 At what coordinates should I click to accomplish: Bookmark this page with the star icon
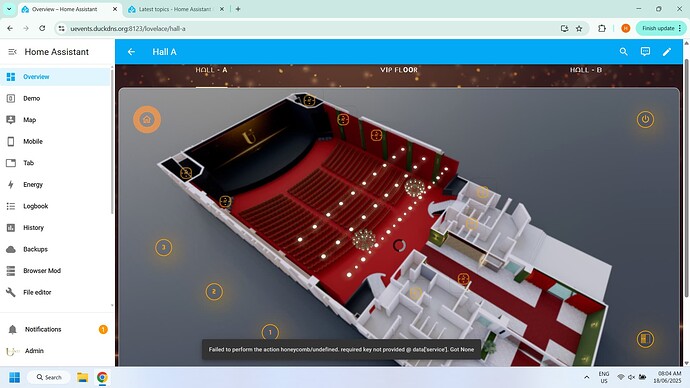[x=579, y=28]
